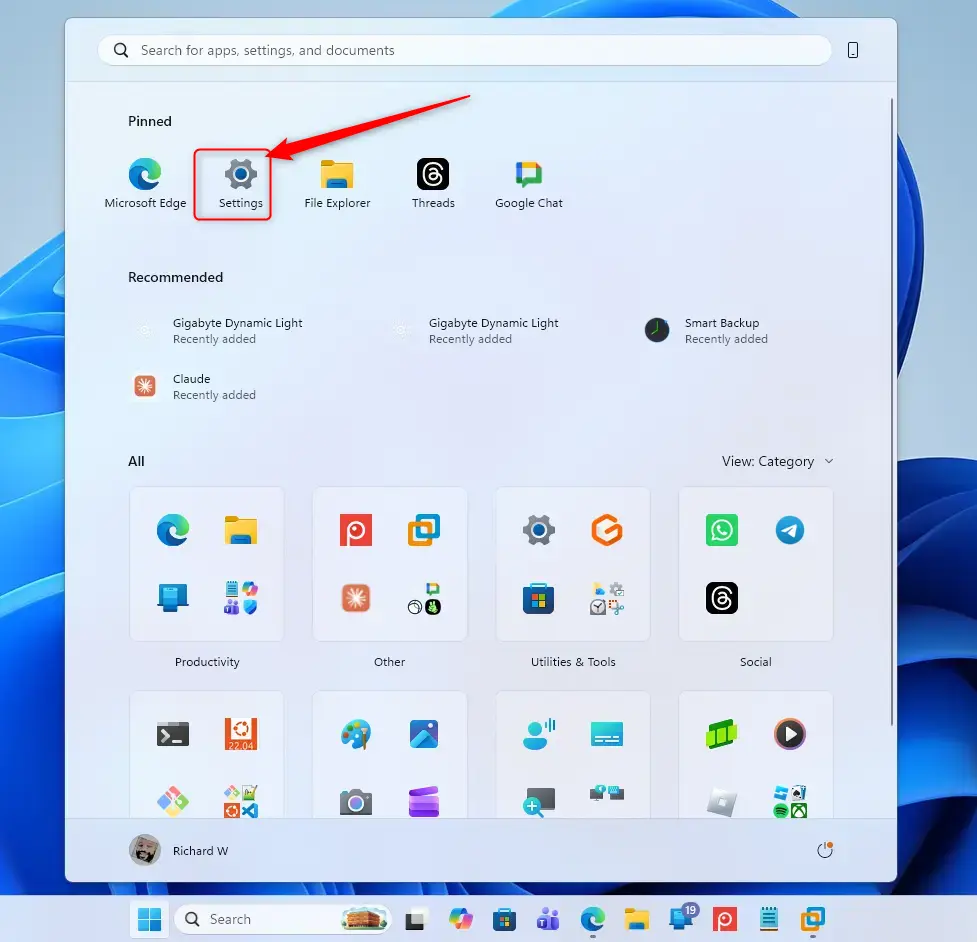
Task: Click the Start menu search field
Action: click(x=464, y=50)
